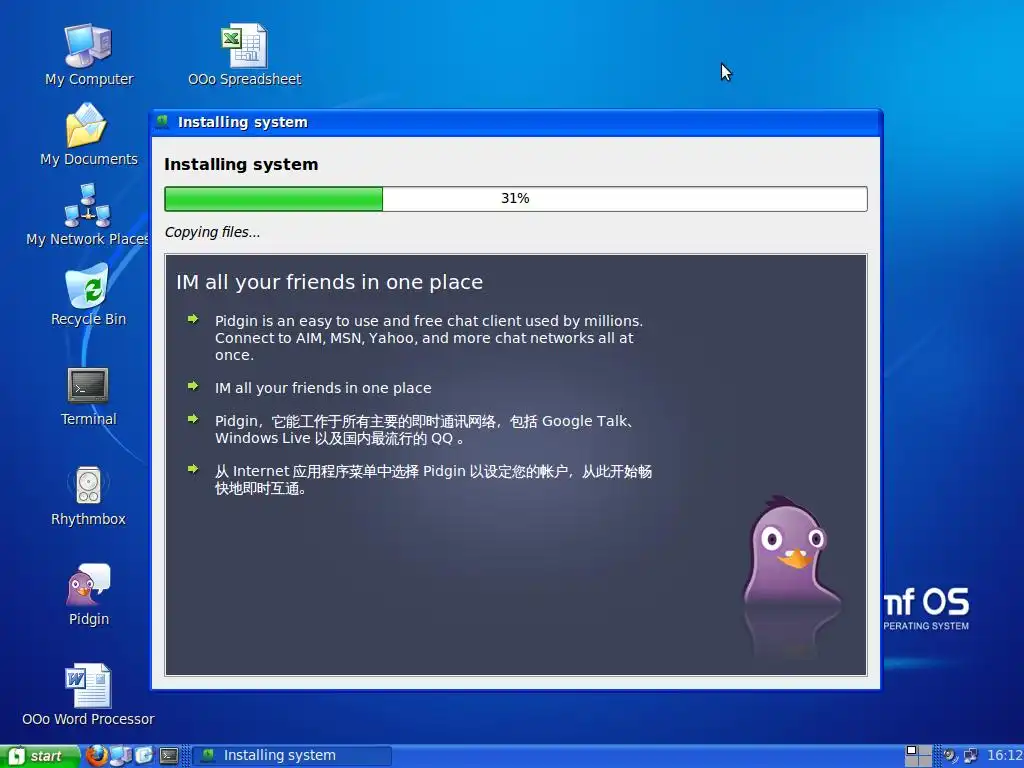Click the 'IM all your friends in one place' headline
Image resolution: width=1024 pixels, height=768 pixels.
(329, 282)
